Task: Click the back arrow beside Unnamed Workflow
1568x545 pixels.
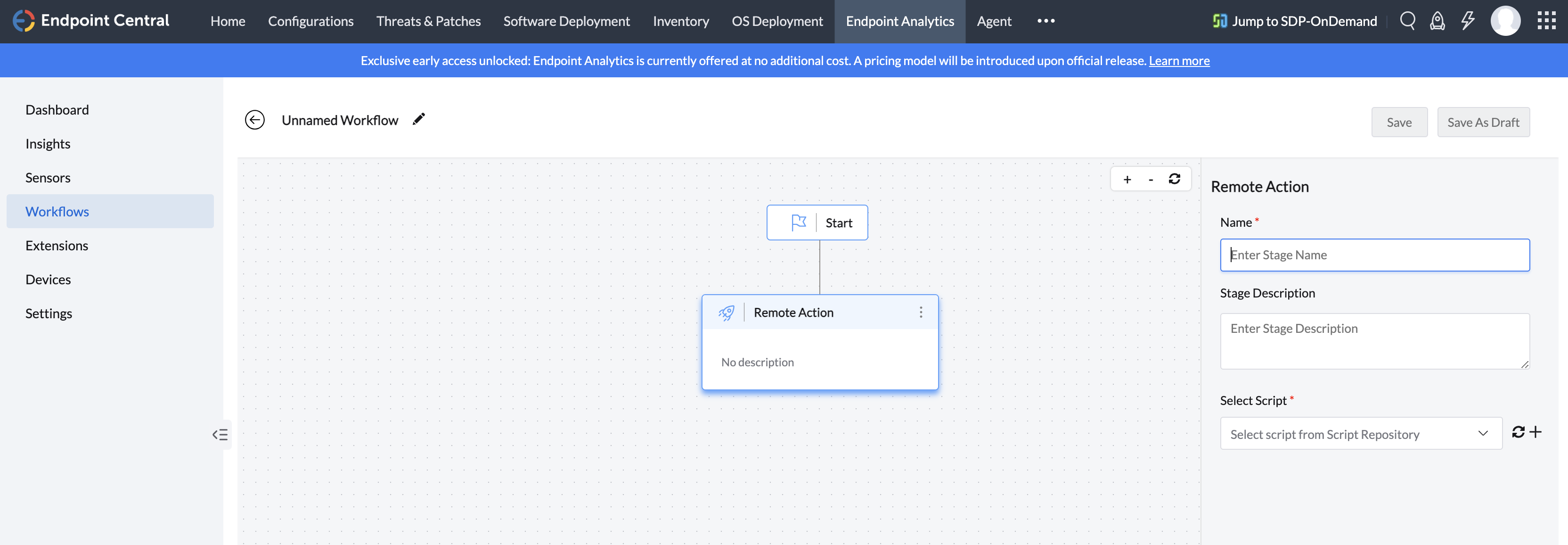Action: tap(254, 120)
